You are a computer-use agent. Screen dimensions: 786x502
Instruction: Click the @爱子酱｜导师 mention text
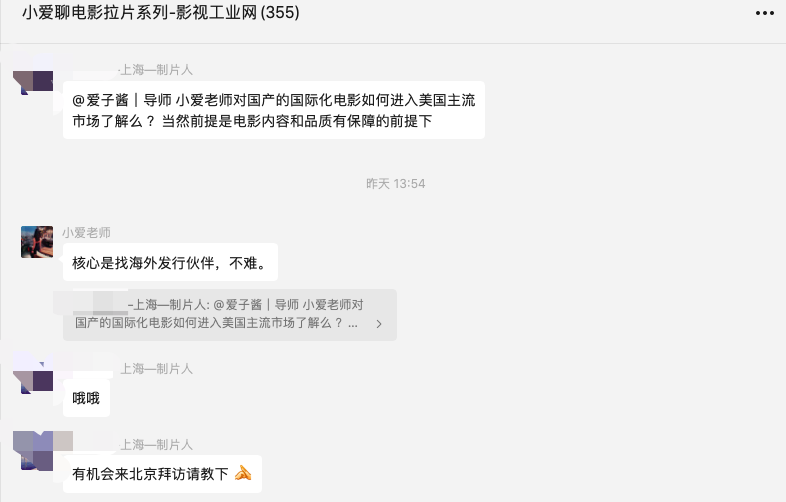(122, 100)
